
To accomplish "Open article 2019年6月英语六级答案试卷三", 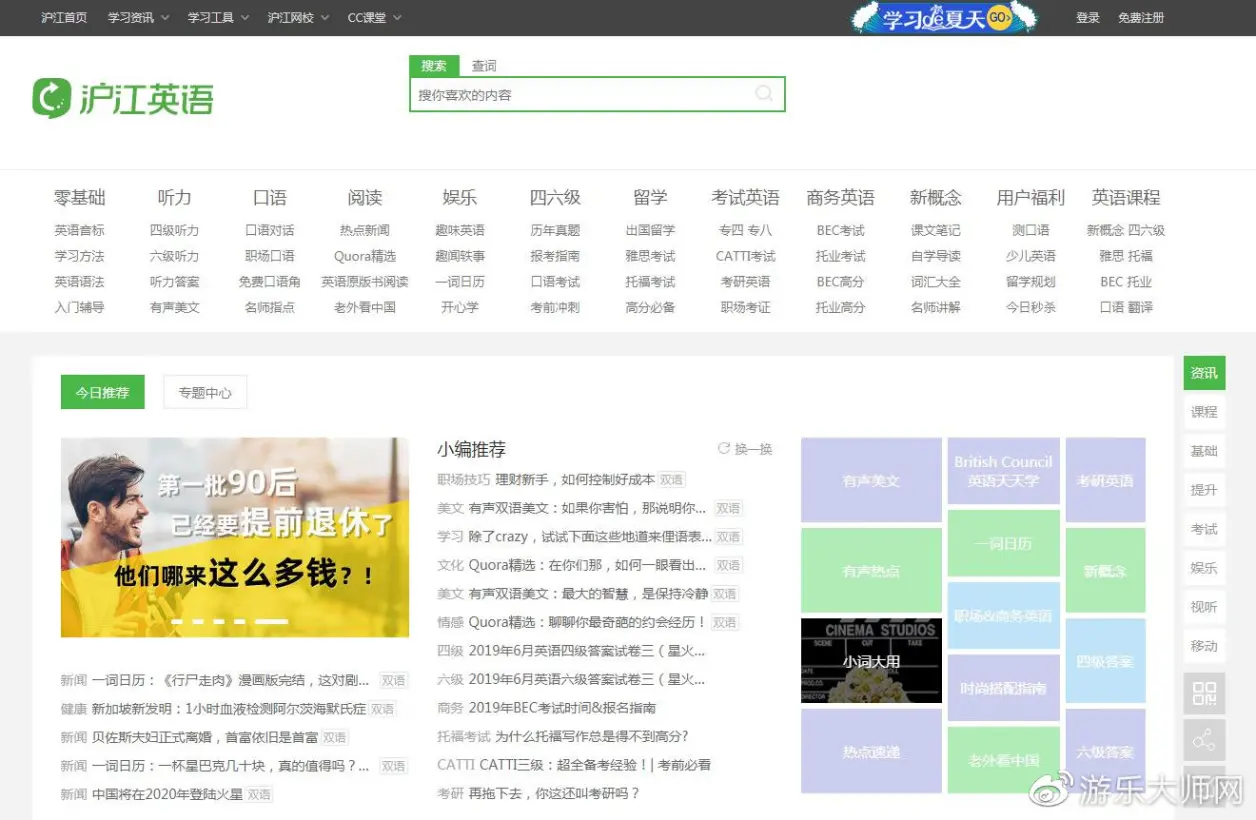I will (587, 679).
